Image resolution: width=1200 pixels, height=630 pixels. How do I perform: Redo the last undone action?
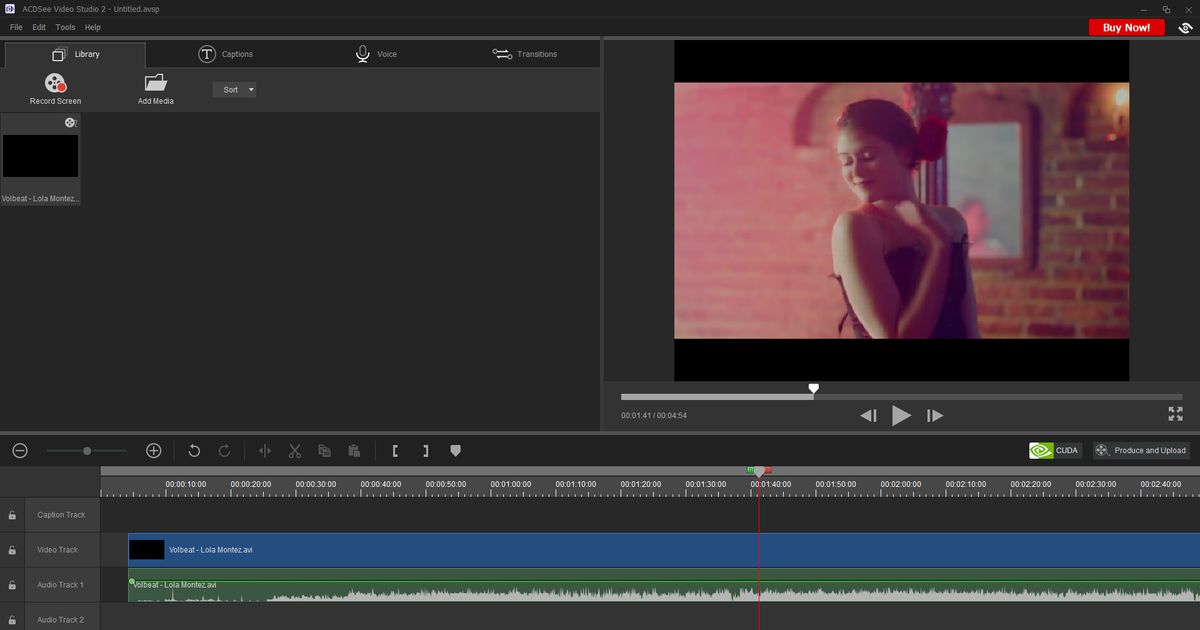[x=225, y=451]
